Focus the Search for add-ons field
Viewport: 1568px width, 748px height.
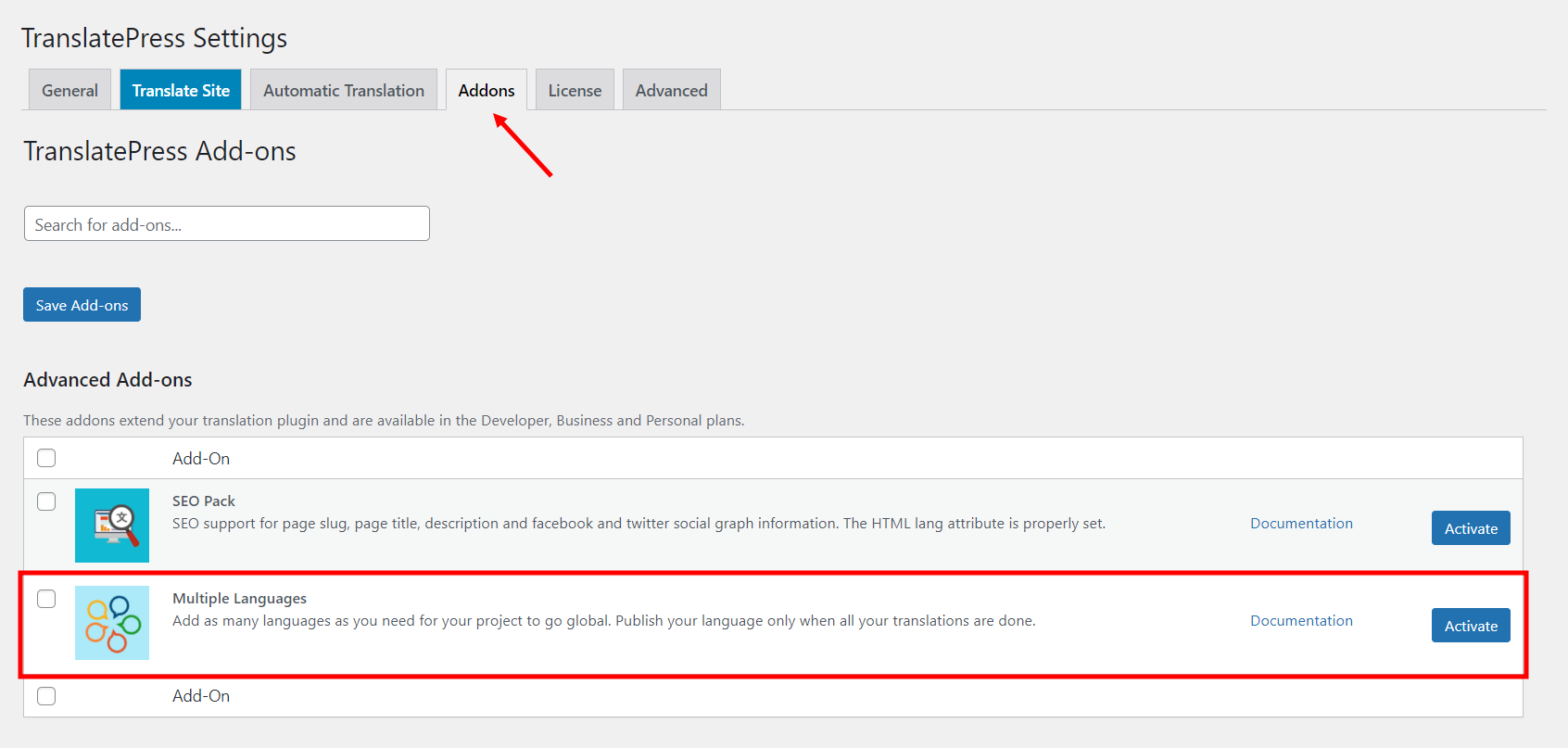point(227,223)
